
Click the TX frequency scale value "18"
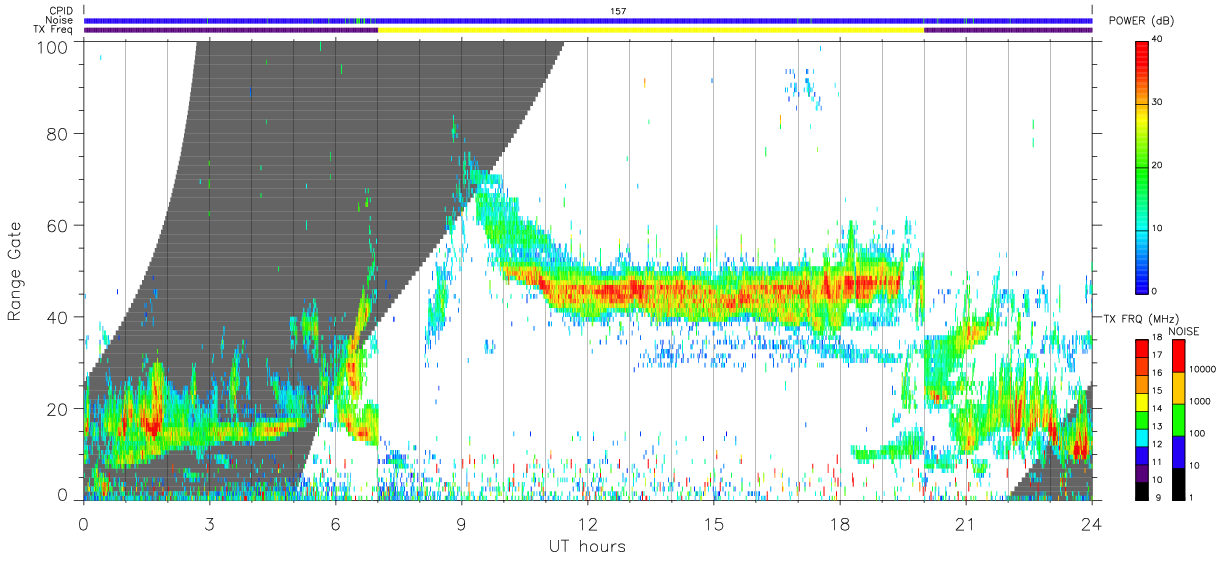(x=1158, y=339)
